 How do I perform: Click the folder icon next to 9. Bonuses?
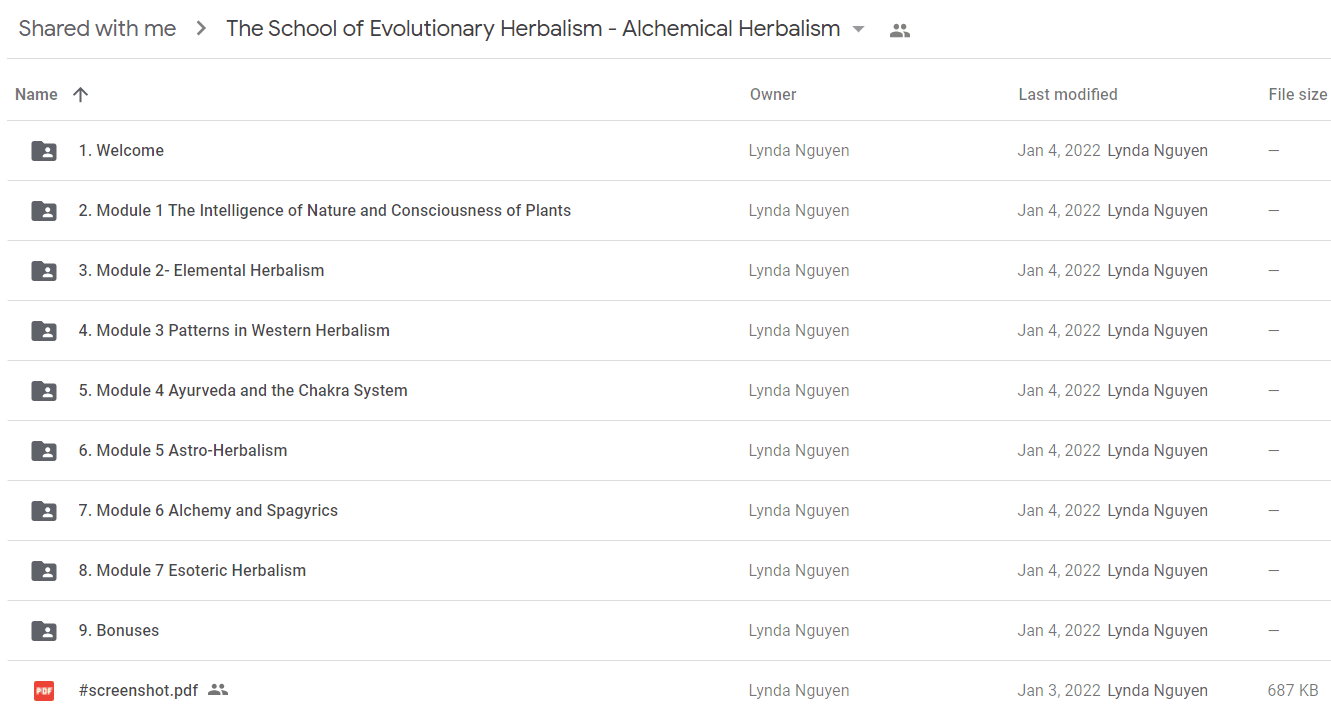(44, 631)
